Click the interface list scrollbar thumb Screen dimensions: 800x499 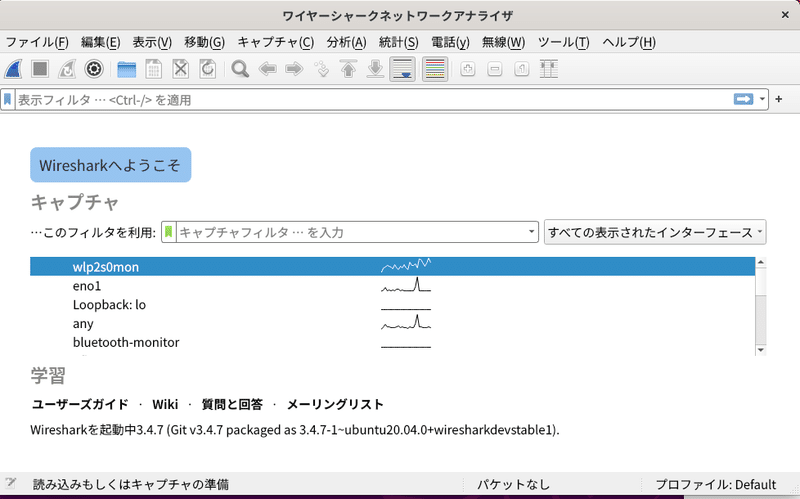(761, 282)
